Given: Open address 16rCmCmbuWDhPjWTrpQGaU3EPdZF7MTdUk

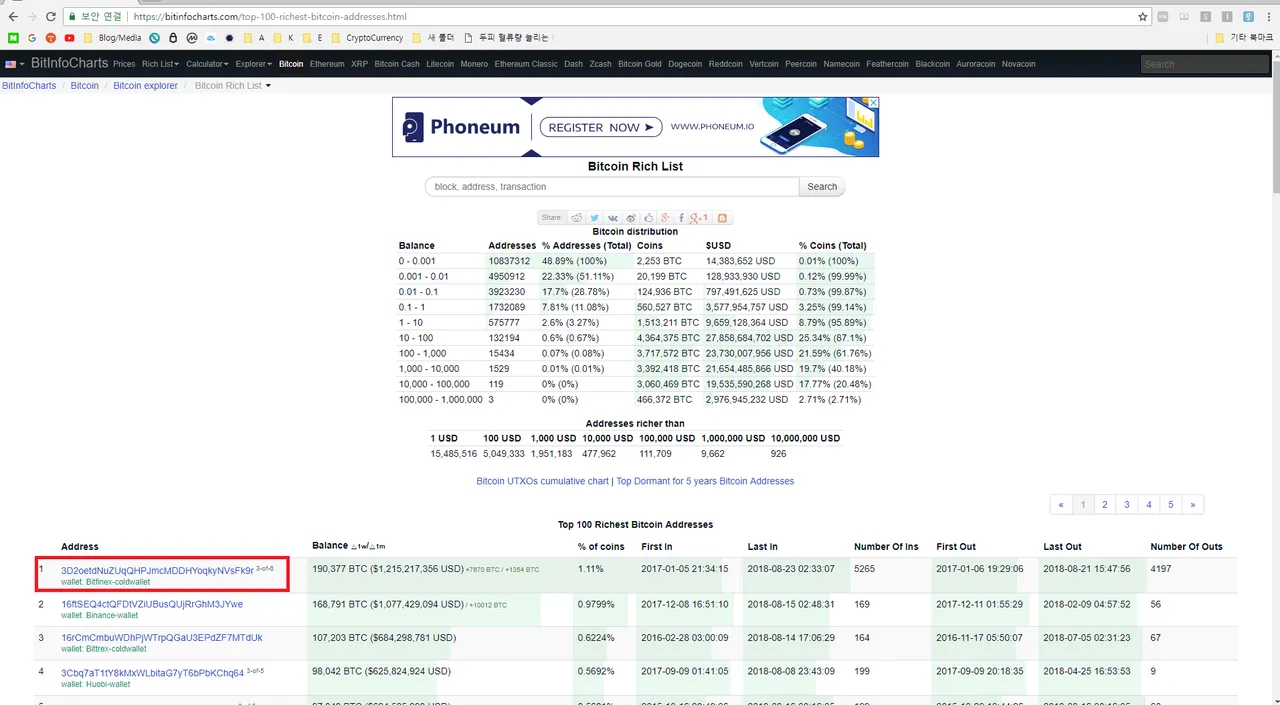Looking at the screenshot, I should [x=162, y=637].
